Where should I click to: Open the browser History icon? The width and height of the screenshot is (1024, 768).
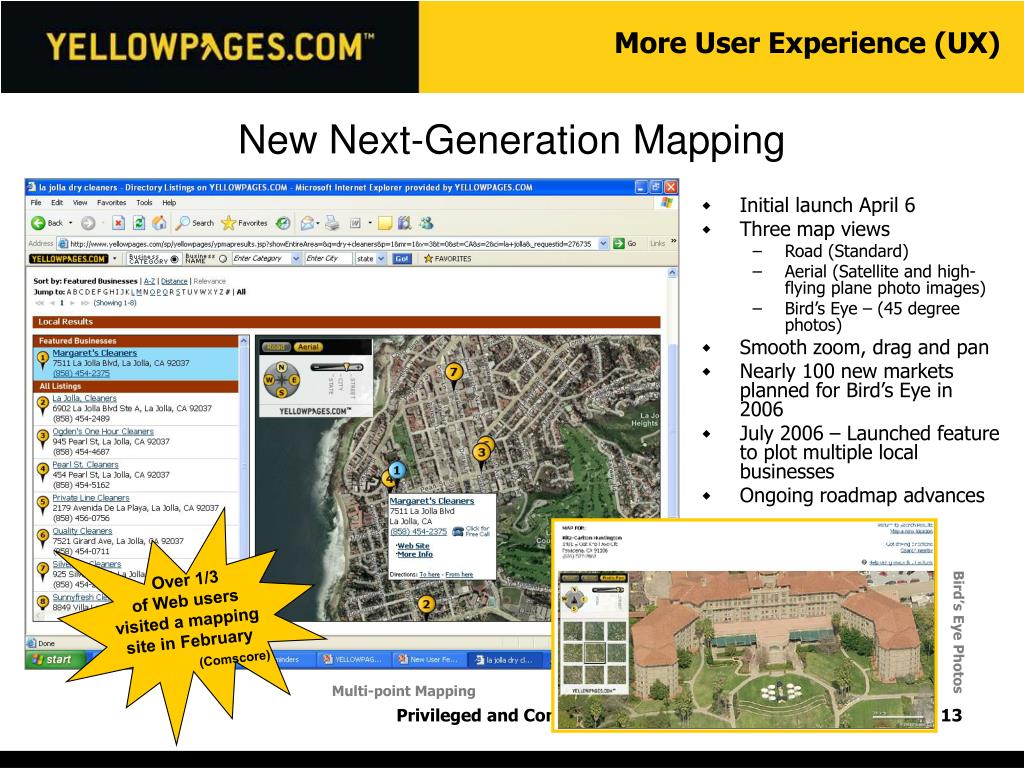click(x=283, y=223)
